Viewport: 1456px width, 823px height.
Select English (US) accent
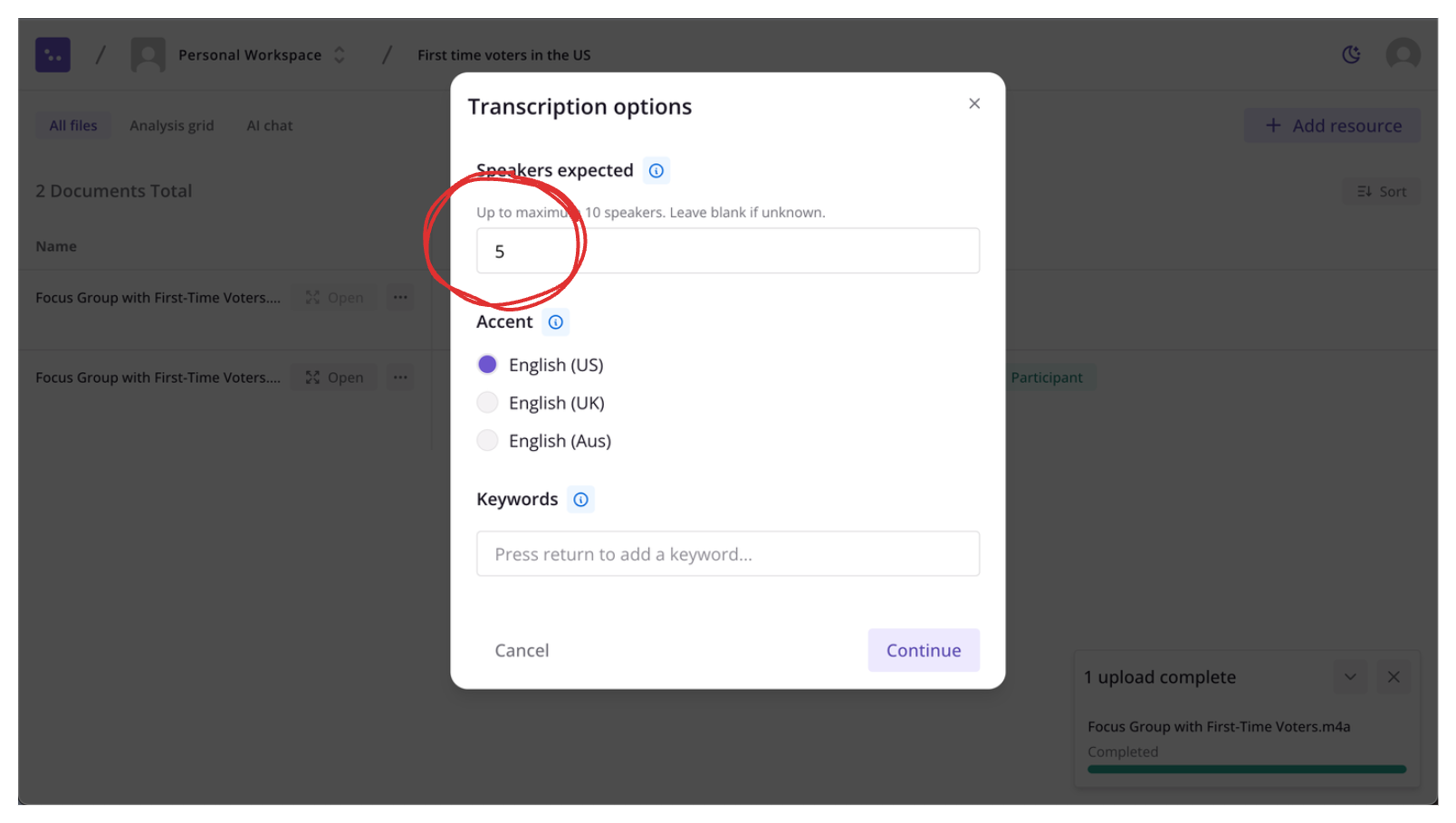click(487, 365)
